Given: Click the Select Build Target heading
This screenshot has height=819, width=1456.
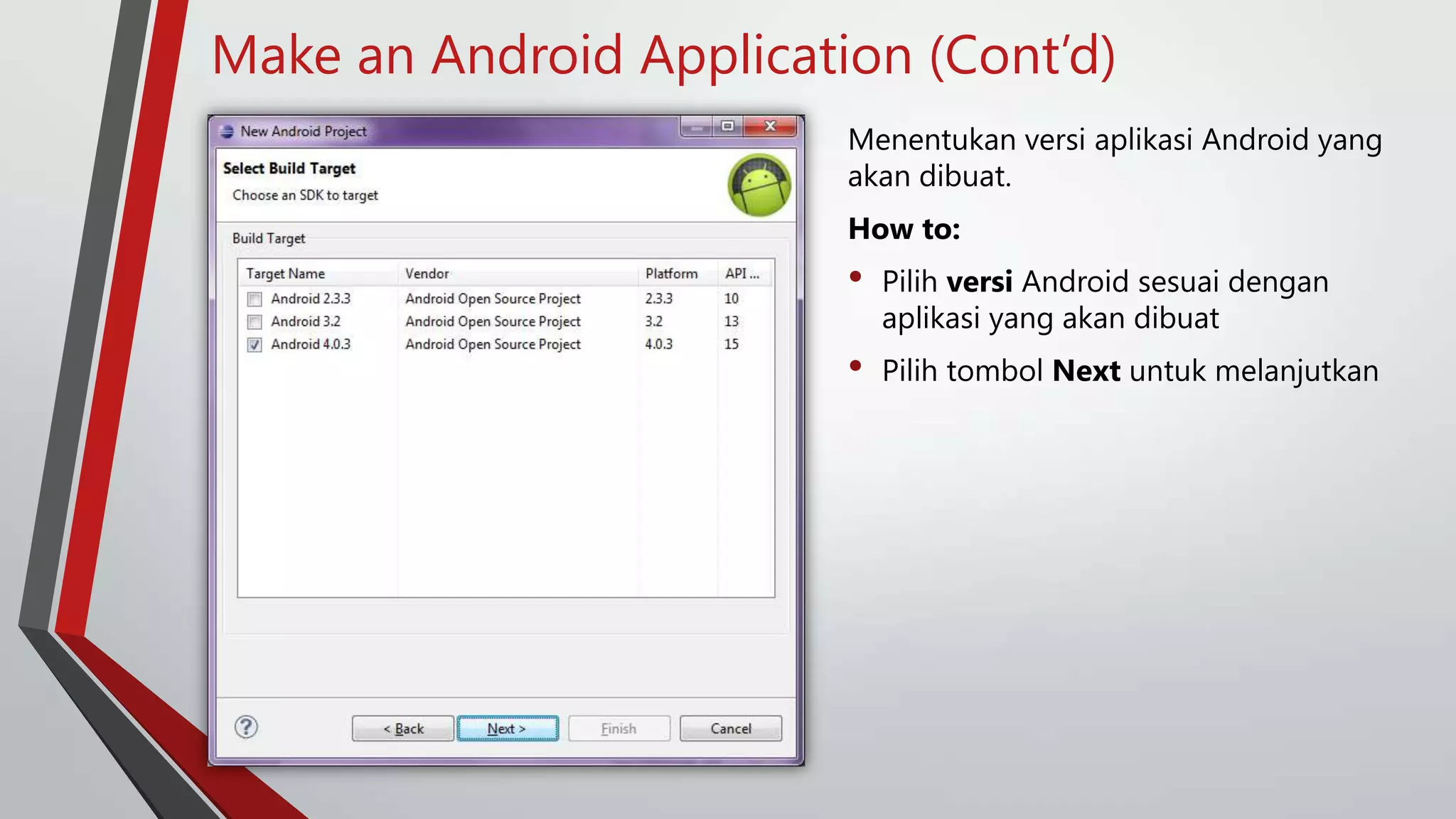Looking at the screenshot, I should click(289, 168).
